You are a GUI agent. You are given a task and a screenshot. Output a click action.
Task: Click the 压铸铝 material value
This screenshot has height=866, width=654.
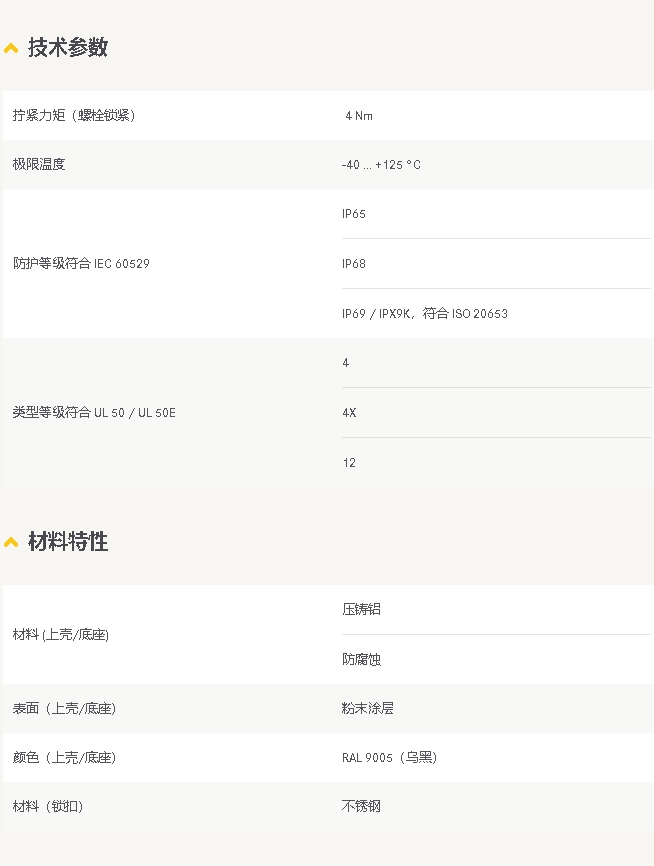pos(361,609)
